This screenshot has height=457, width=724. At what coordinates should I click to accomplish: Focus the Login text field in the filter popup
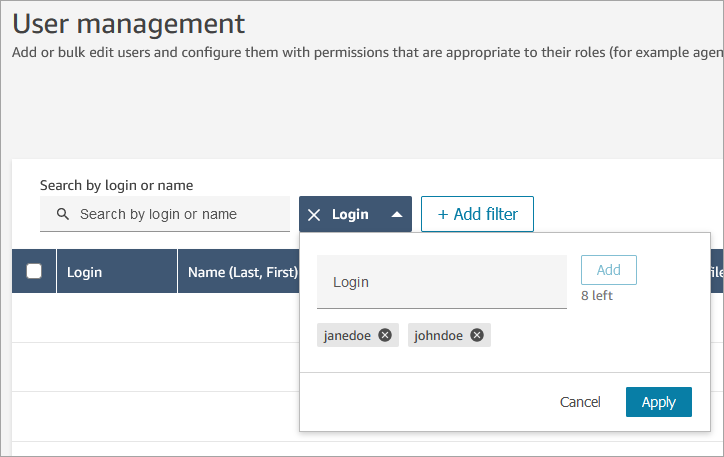coord(441,282)
